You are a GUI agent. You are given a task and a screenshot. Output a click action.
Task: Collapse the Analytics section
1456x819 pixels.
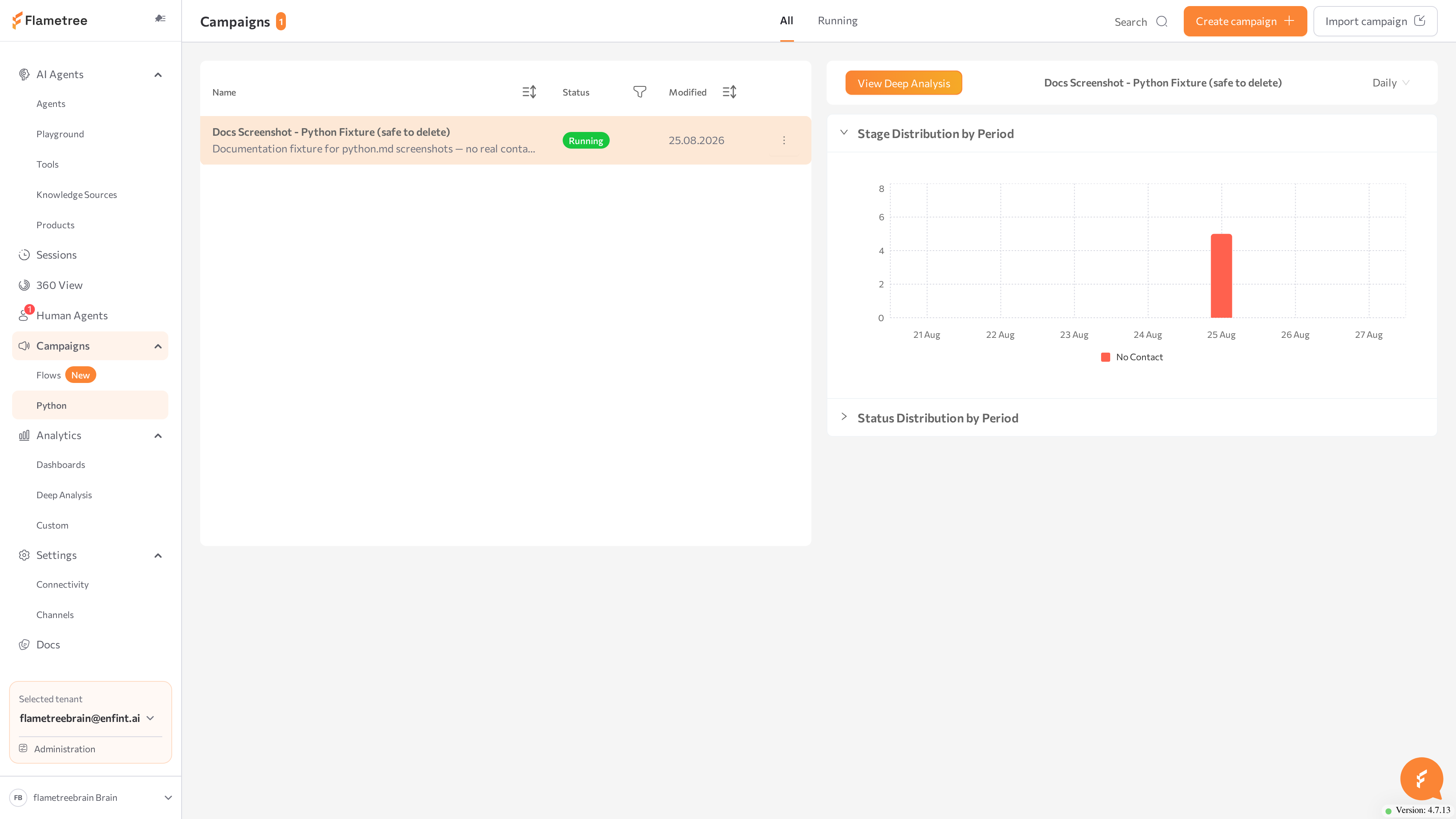point(158,435)
